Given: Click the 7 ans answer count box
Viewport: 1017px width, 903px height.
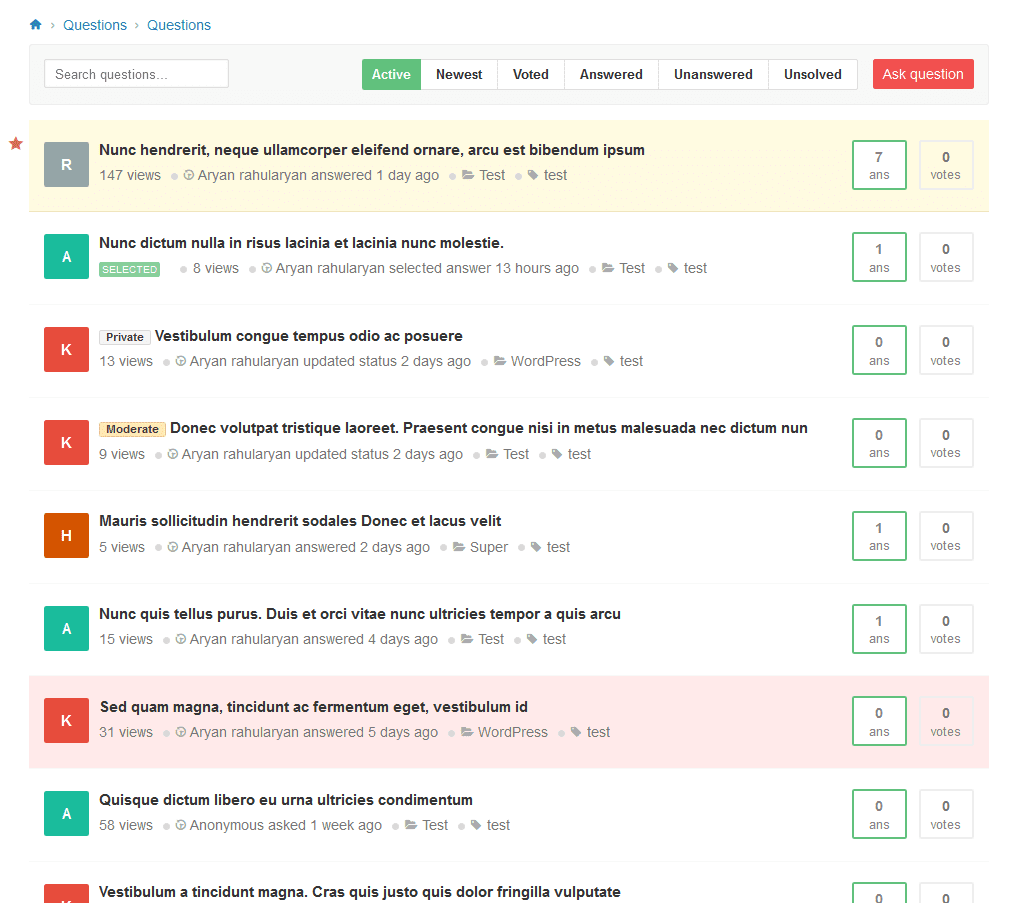Looking at the screenshot, I should point(878,165).
